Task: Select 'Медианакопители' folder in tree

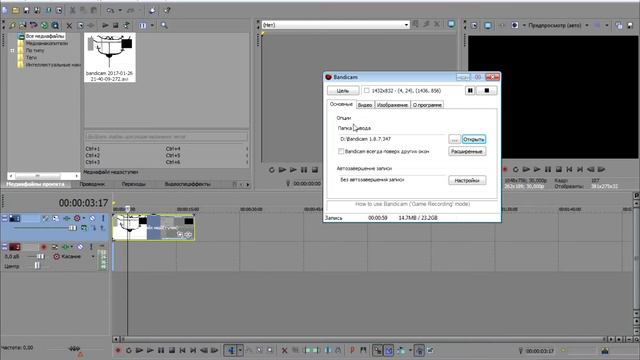Action: coord(47,43)
